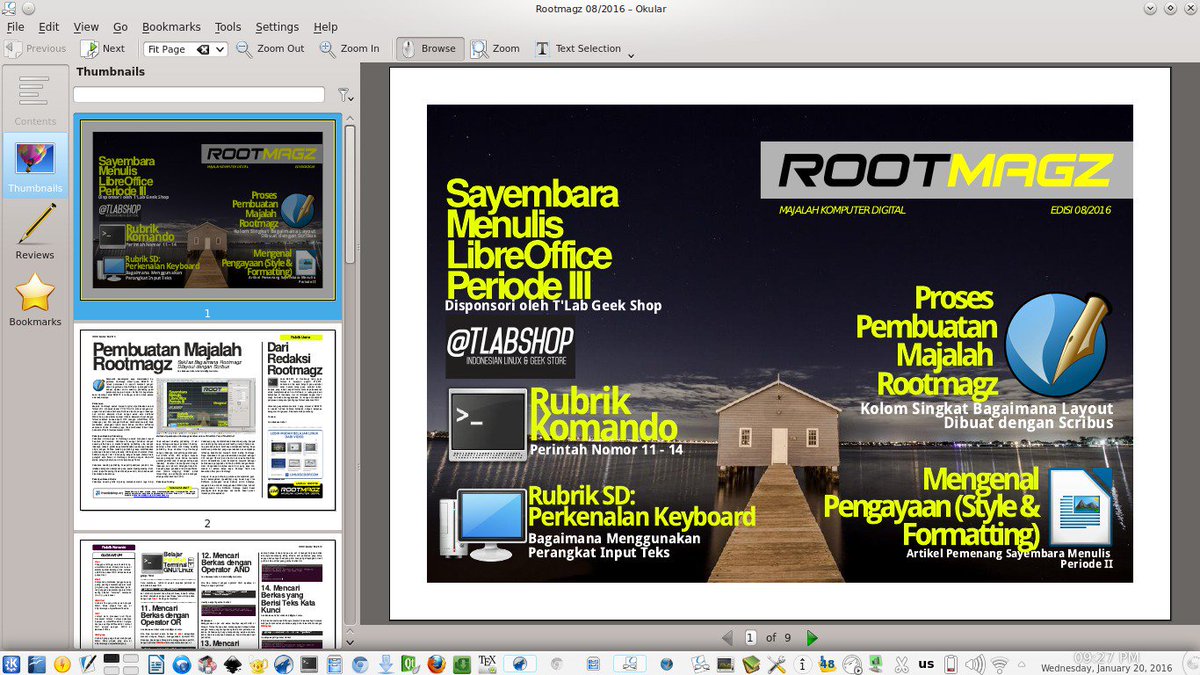Screen dimensions: 1200x675
Task: Open the Reviews sidebar panel
Action: tap(35, 233)
